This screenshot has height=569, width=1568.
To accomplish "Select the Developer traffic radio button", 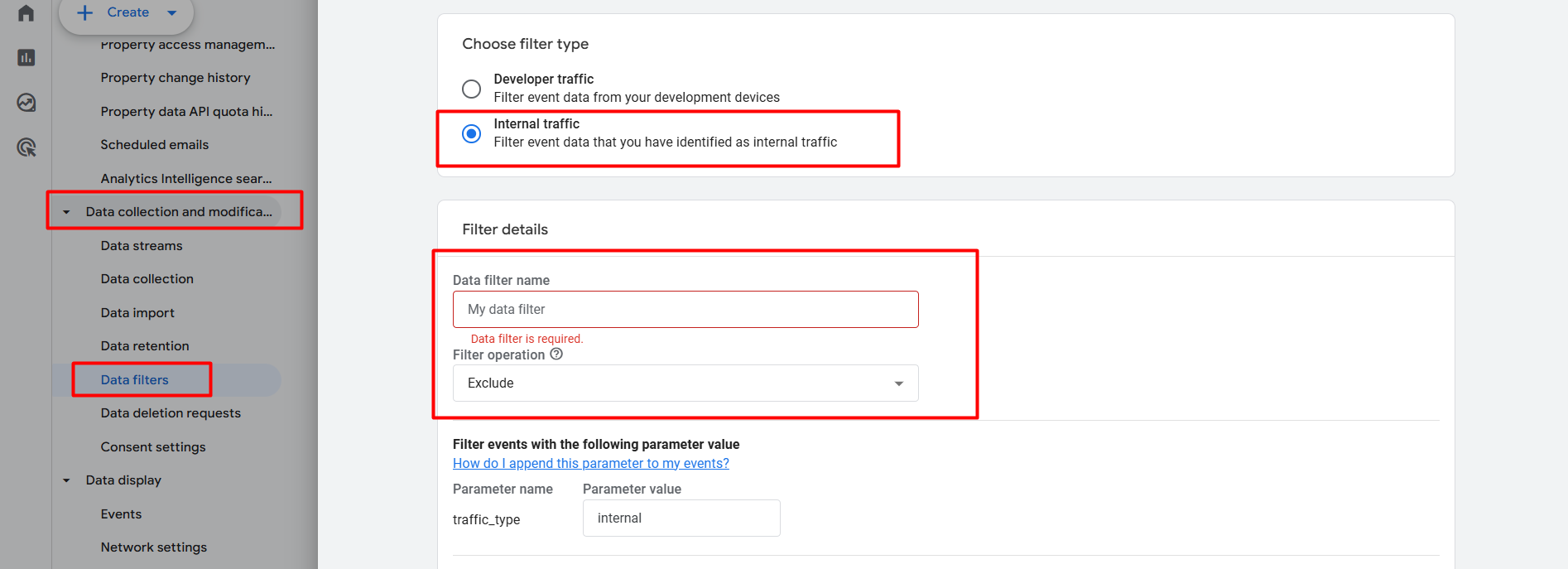I will [x=471, y=89].
